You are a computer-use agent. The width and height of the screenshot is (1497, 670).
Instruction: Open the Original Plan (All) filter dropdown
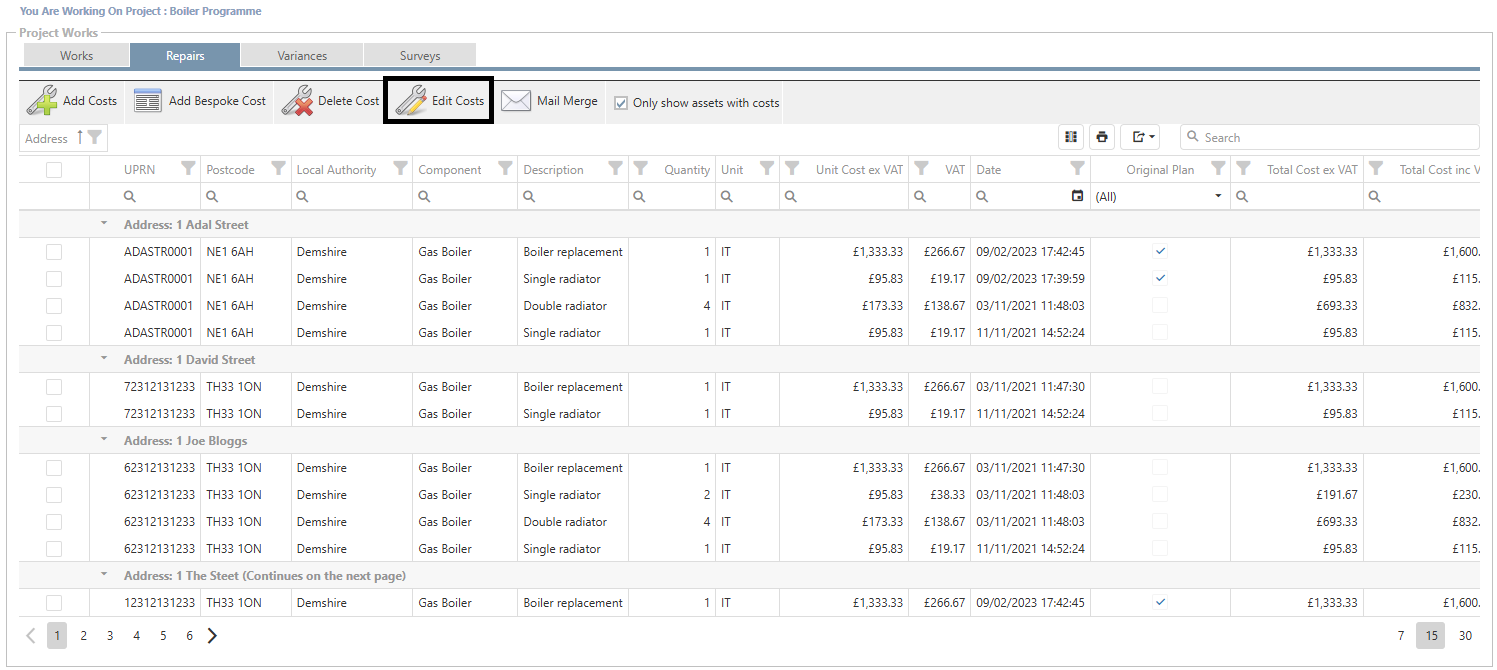coord(1218,197)
